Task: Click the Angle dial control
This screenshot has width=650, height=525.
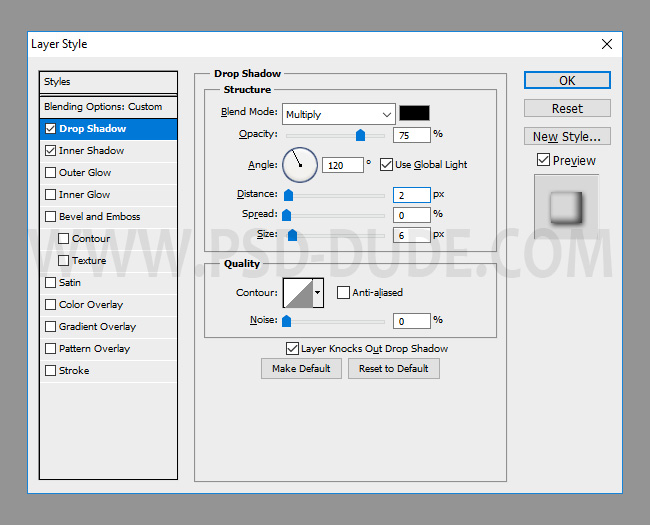Action: 300,164
